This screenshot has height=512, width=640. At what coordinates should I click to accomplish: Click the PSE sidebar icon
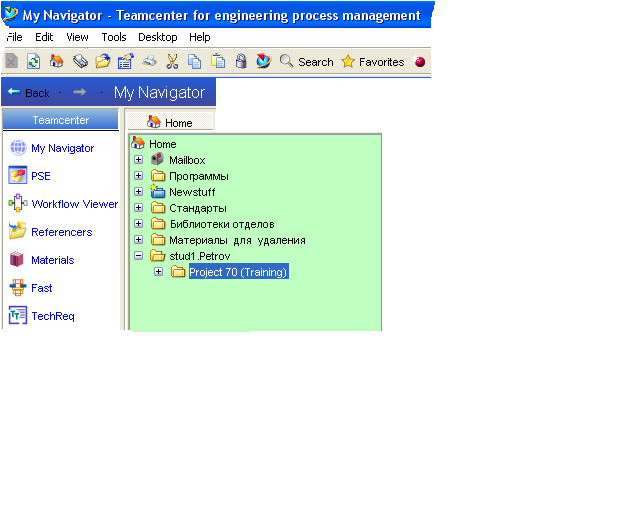pos(18,176)
